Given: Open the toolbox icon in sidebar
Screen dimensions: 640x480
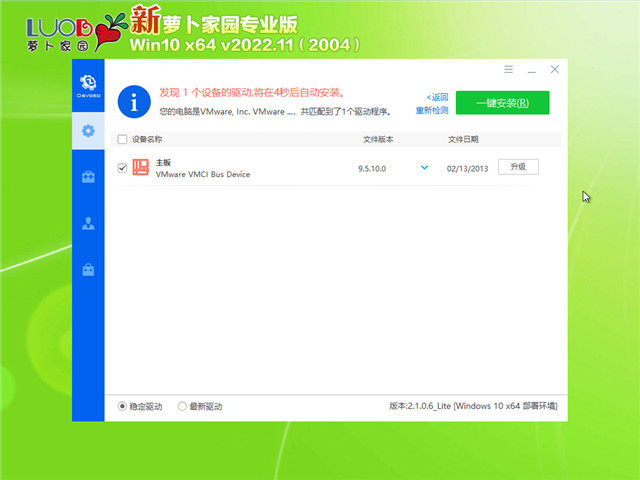Looking at the screenshot, I should 88,177.
